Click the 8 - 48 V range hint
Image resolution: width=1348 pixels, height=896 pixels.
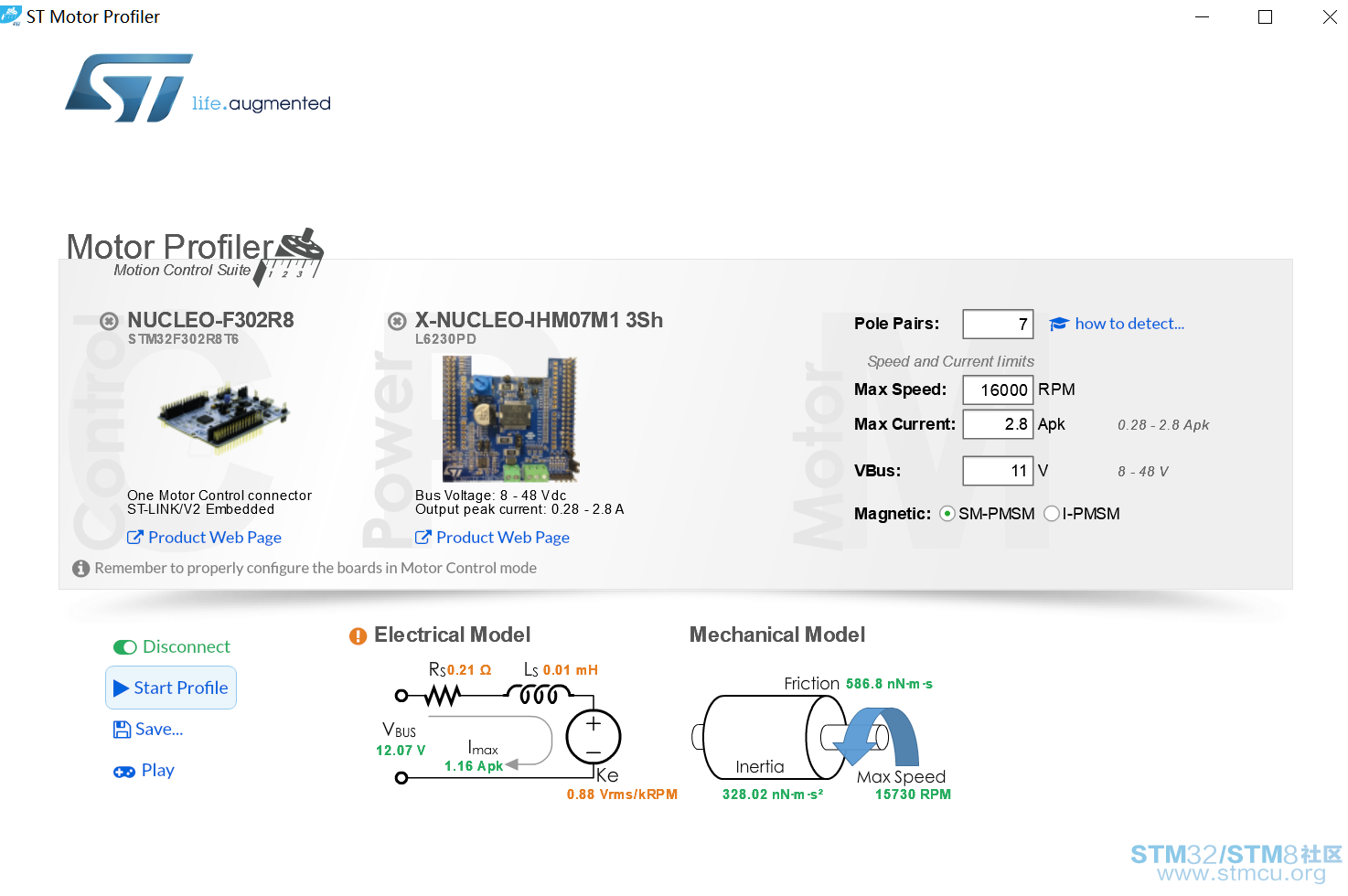1143,472
